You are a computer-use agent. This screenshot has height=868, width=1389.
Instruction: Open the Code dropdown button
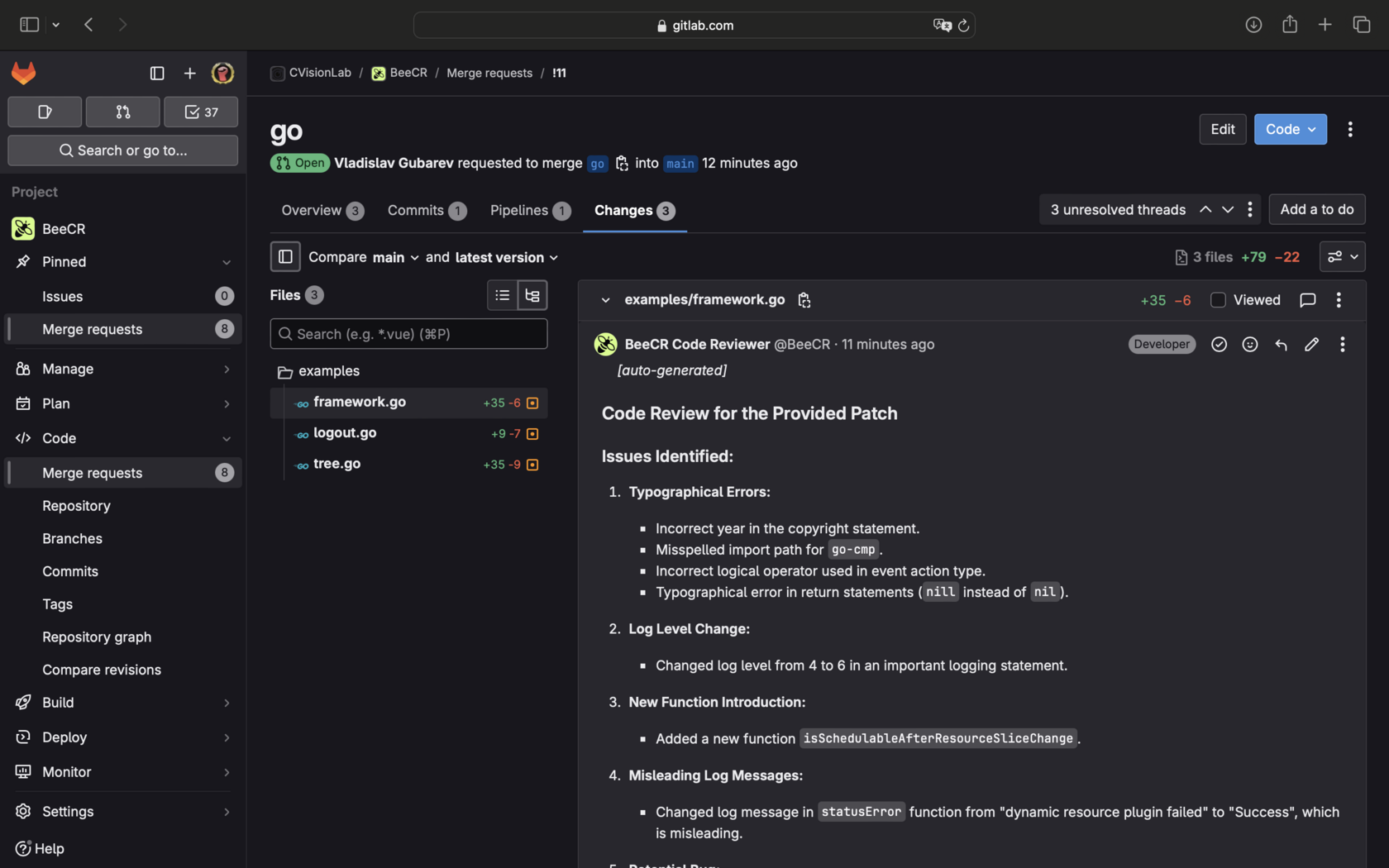coord(1290,130)
